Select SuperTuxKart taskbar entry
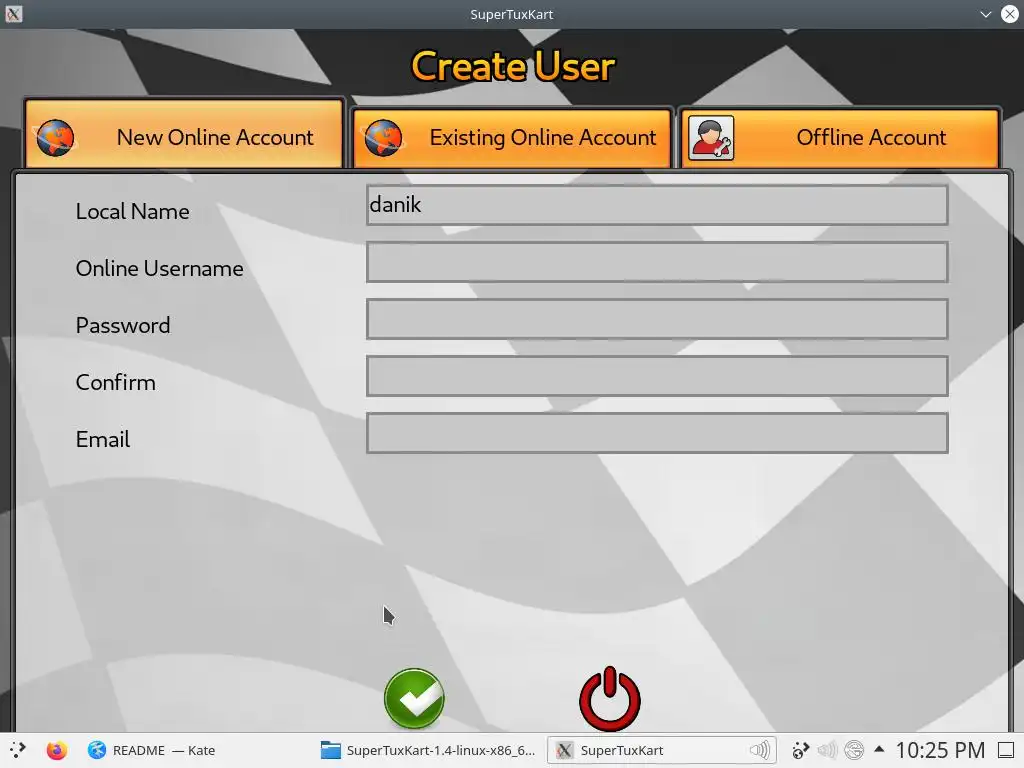The width and height of the screenshot is (1024, 768). point(661,750)
